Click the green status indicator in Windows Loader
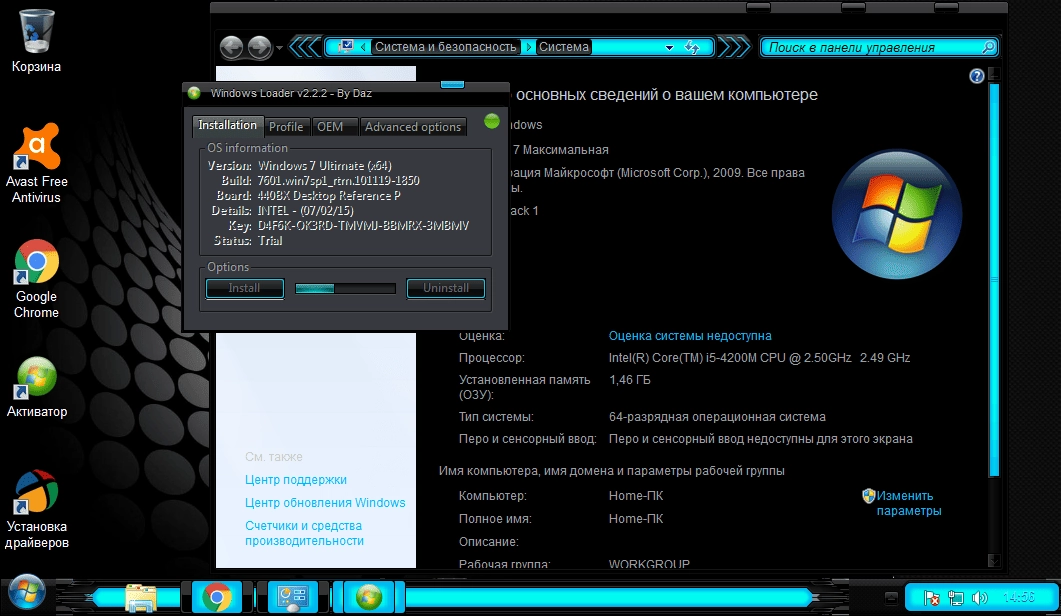Screen dimensions: 1061x616 pyautogui.click(x=492, y=121)
